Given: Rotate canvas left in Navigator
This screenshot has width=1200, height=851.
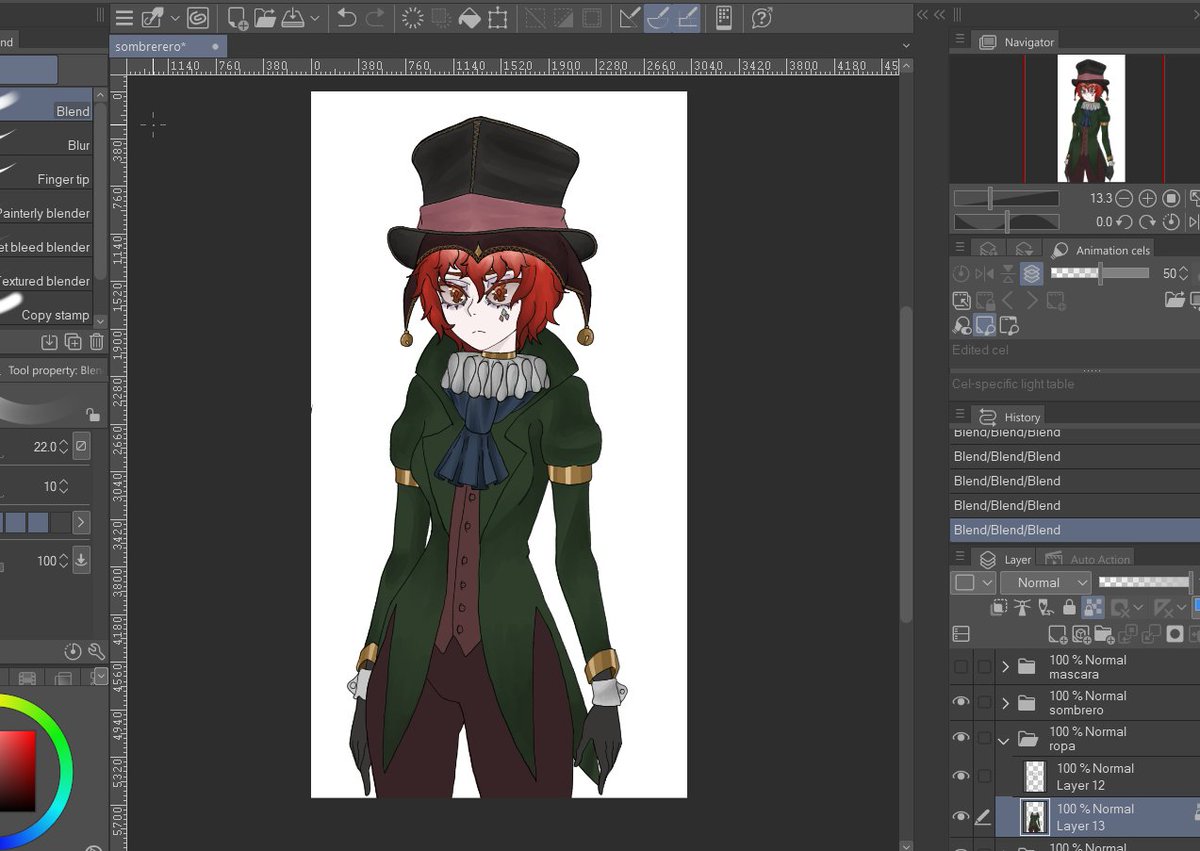Looking at the screenshot, I should click(x=1125, y=222).
